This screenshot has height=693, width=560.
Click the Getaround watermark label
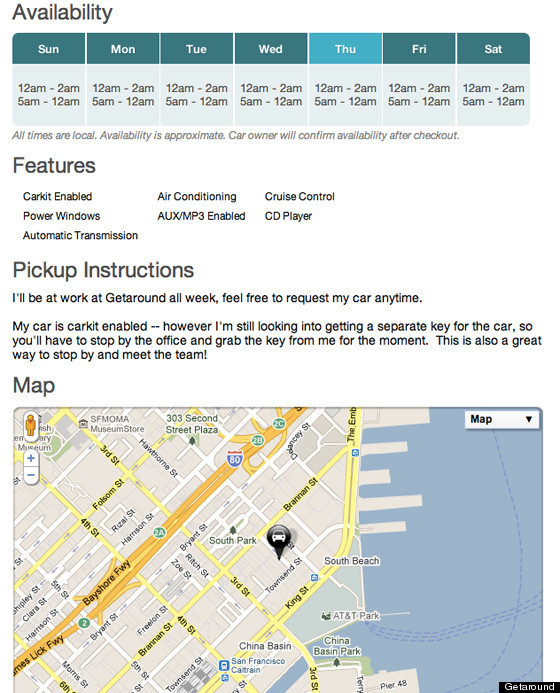click(x=529, y=687)
